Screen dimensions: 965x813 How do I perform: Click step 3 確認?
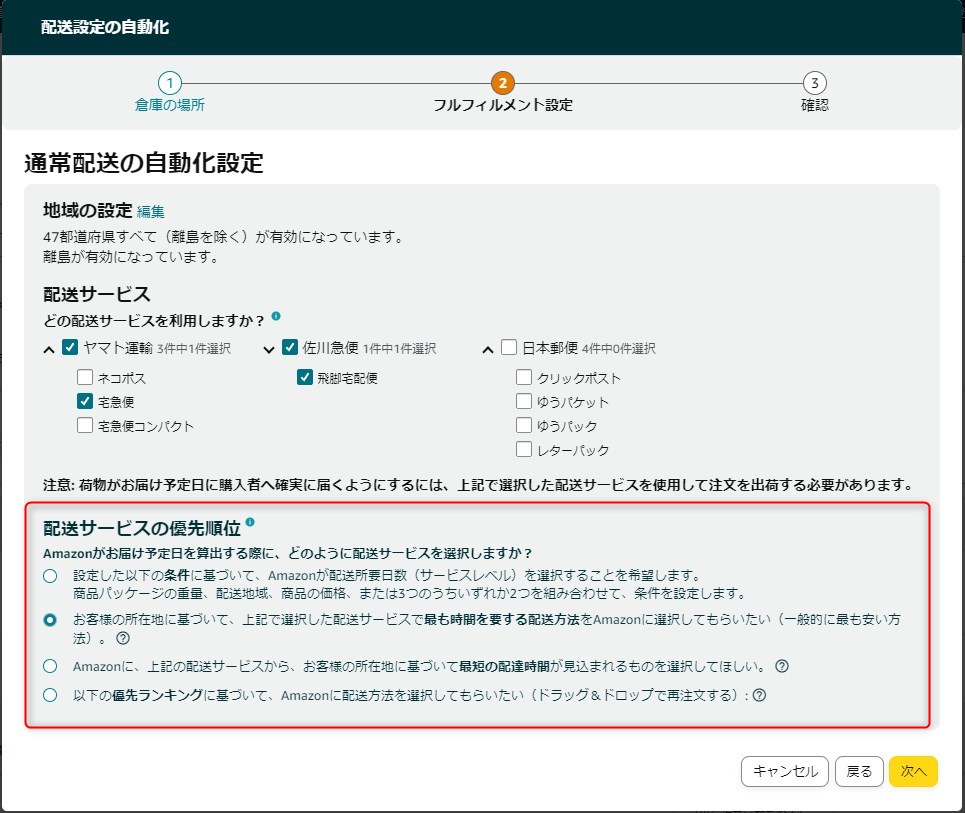point(815,92)
